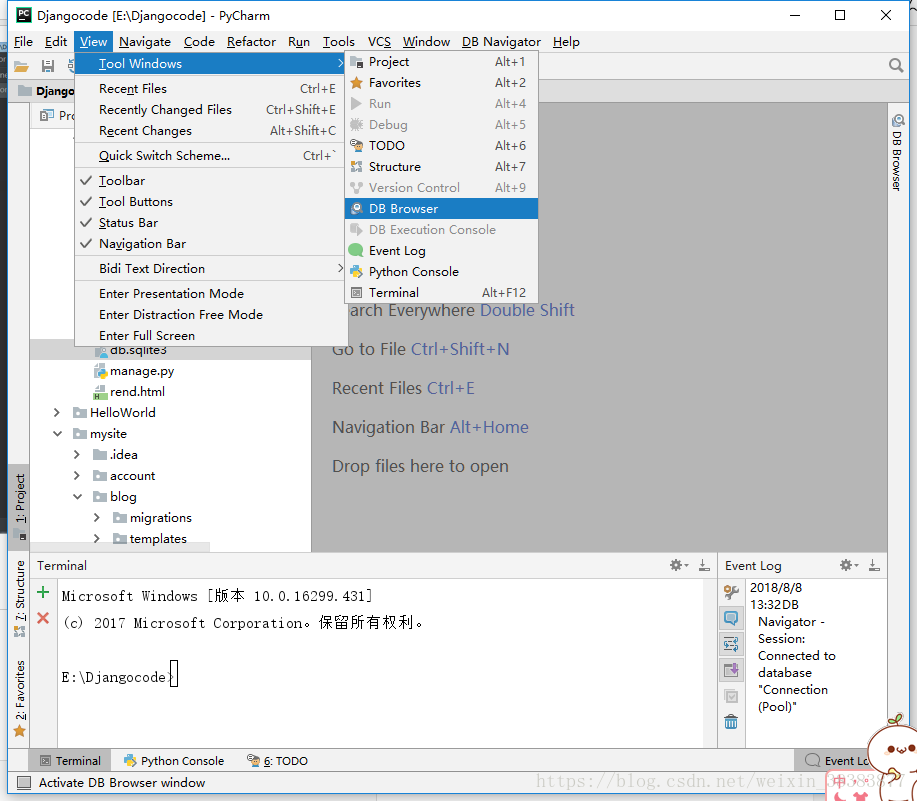917x801 pixels.
Task: Switch to 6: TODO bottom tab
Action: point(278,761)
